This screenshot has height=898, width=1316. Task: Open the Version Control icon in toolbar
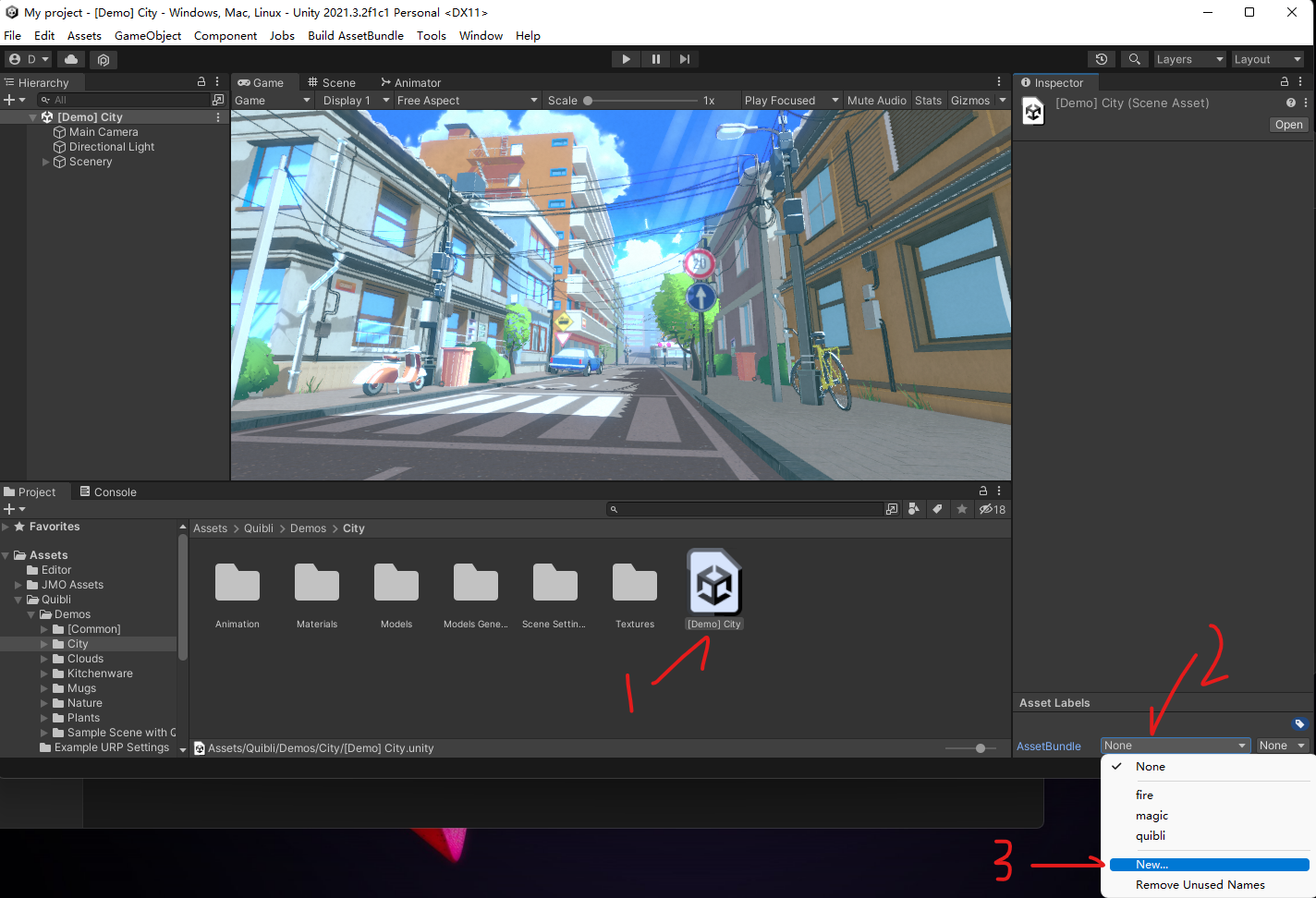(104, 59)
